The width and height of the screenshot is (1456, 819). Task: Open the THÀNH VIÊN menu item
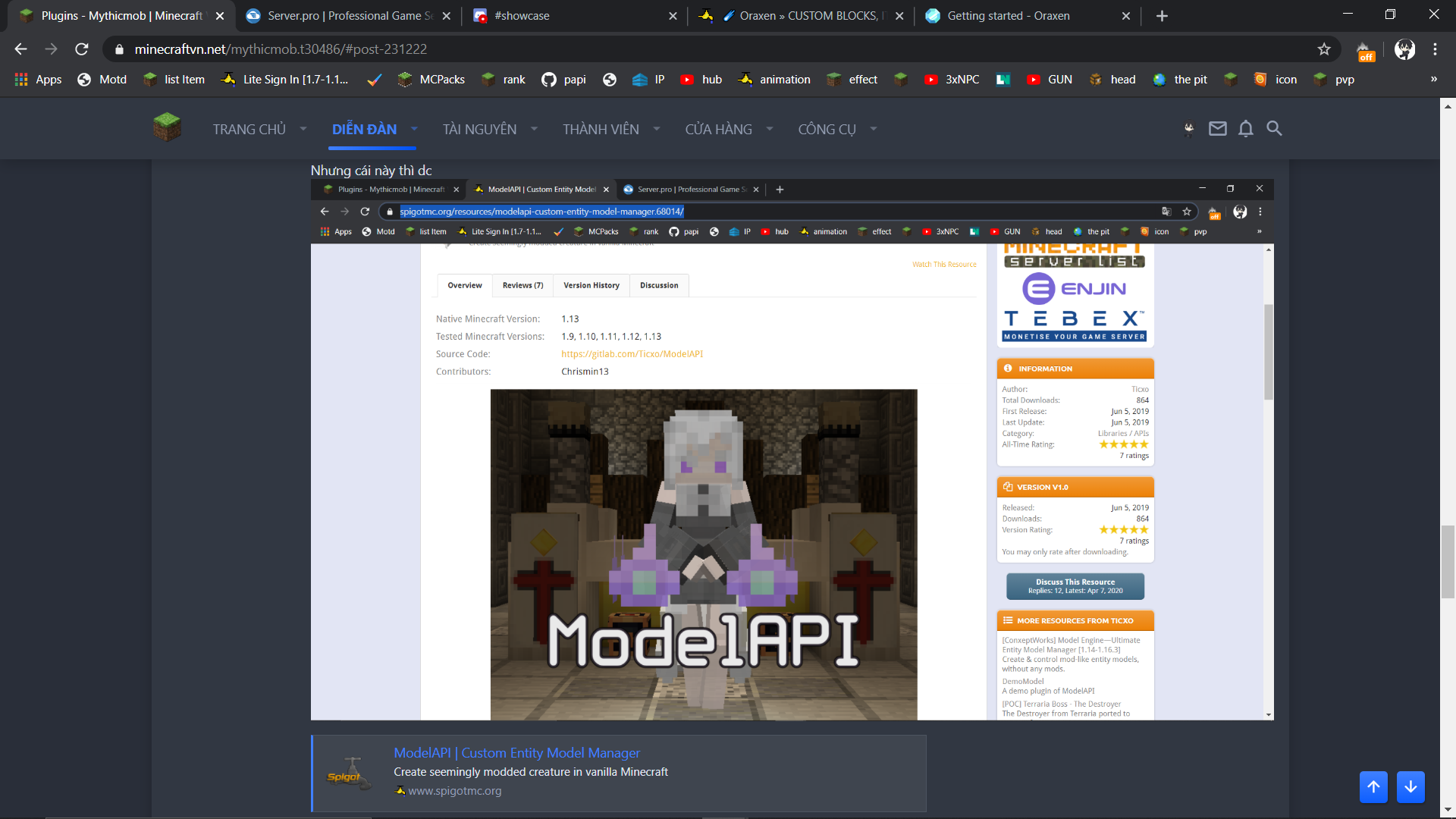tap(601, 130)
